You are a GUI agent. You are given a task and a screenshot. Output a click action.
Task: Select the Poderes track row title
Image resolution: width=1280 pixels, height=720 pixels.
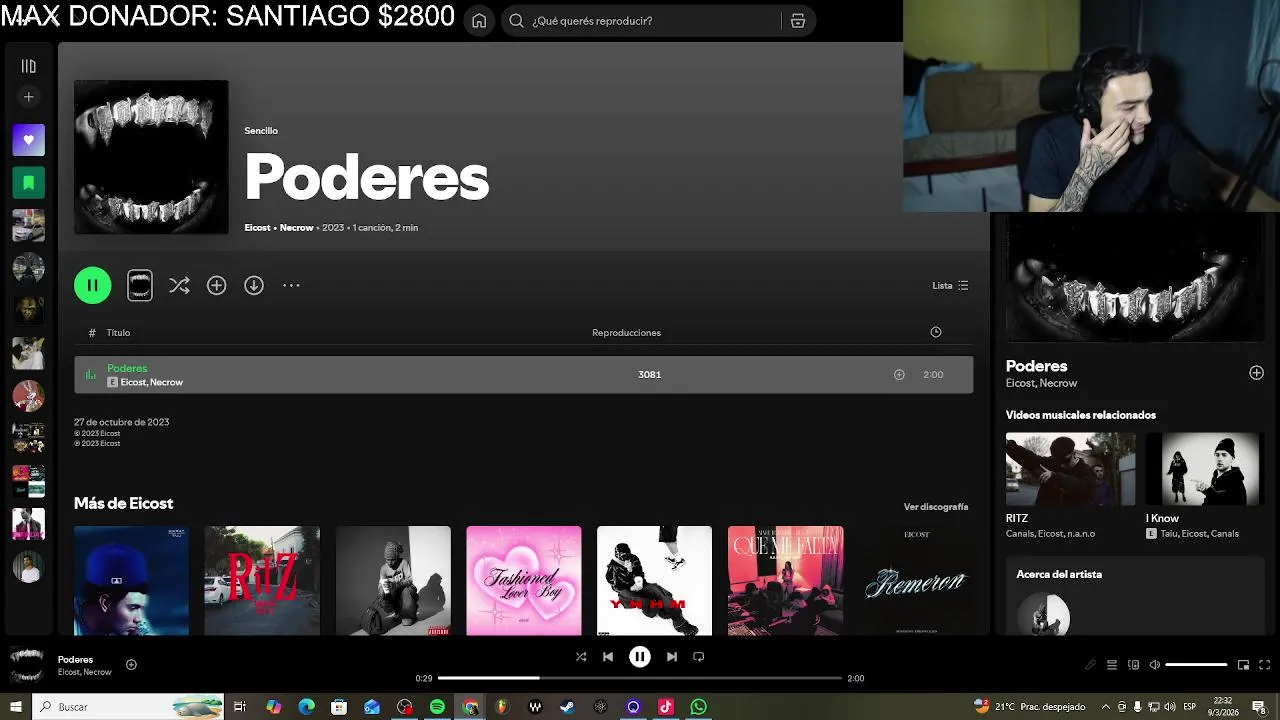coord(127,368)
